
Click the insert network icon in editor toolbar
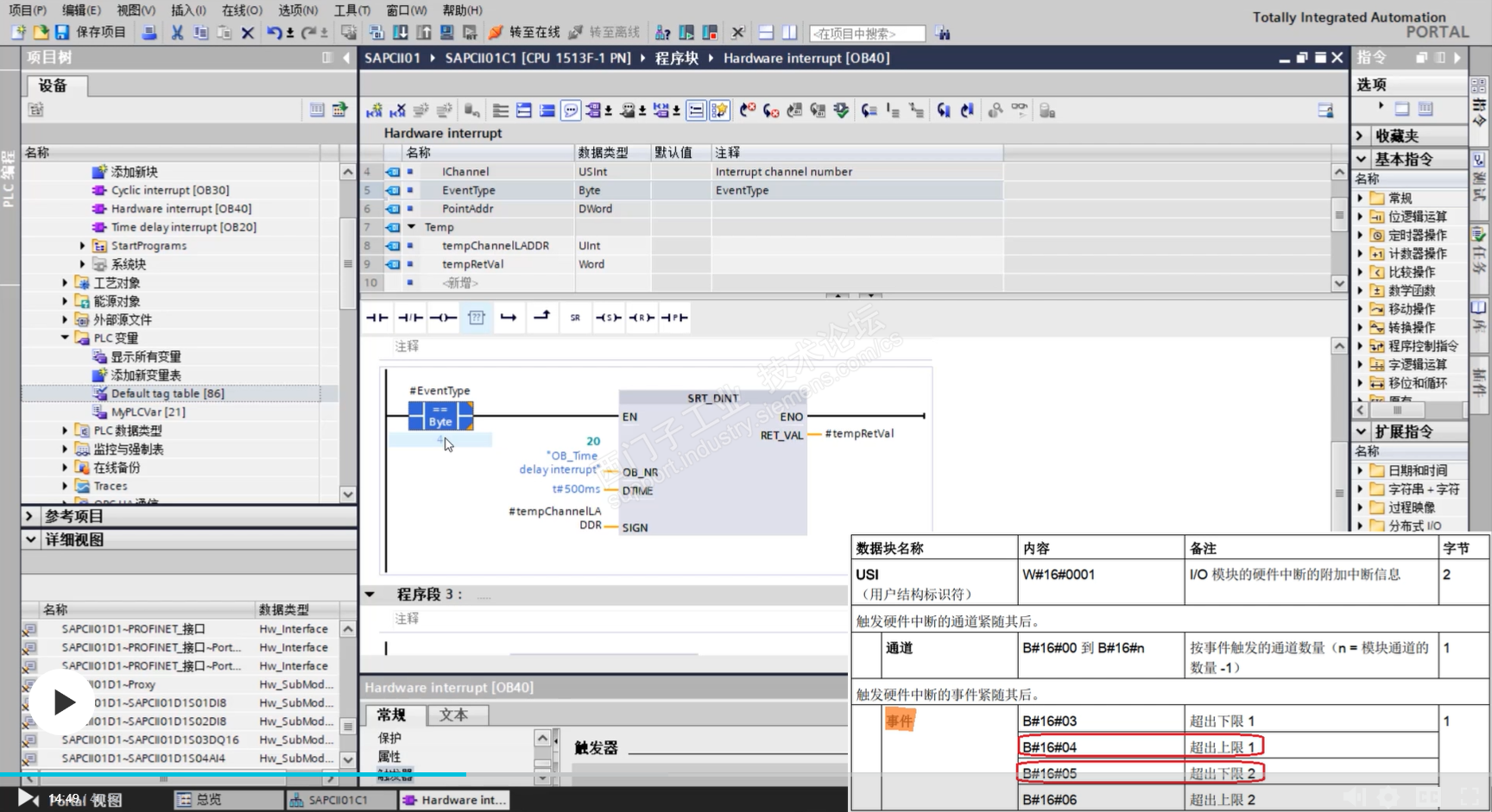(374, 110)
